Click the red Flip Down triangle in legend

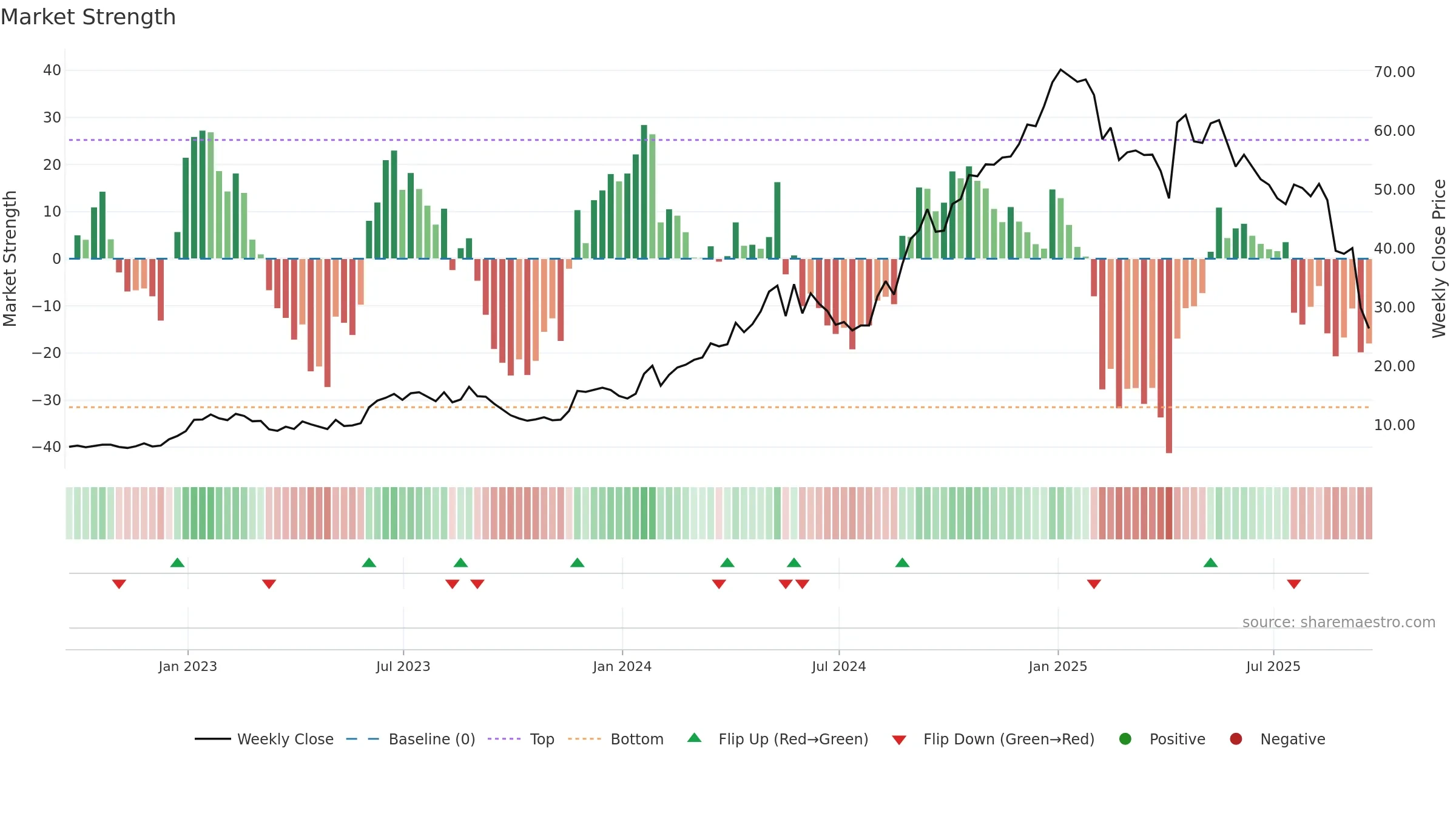click(899, 740)
